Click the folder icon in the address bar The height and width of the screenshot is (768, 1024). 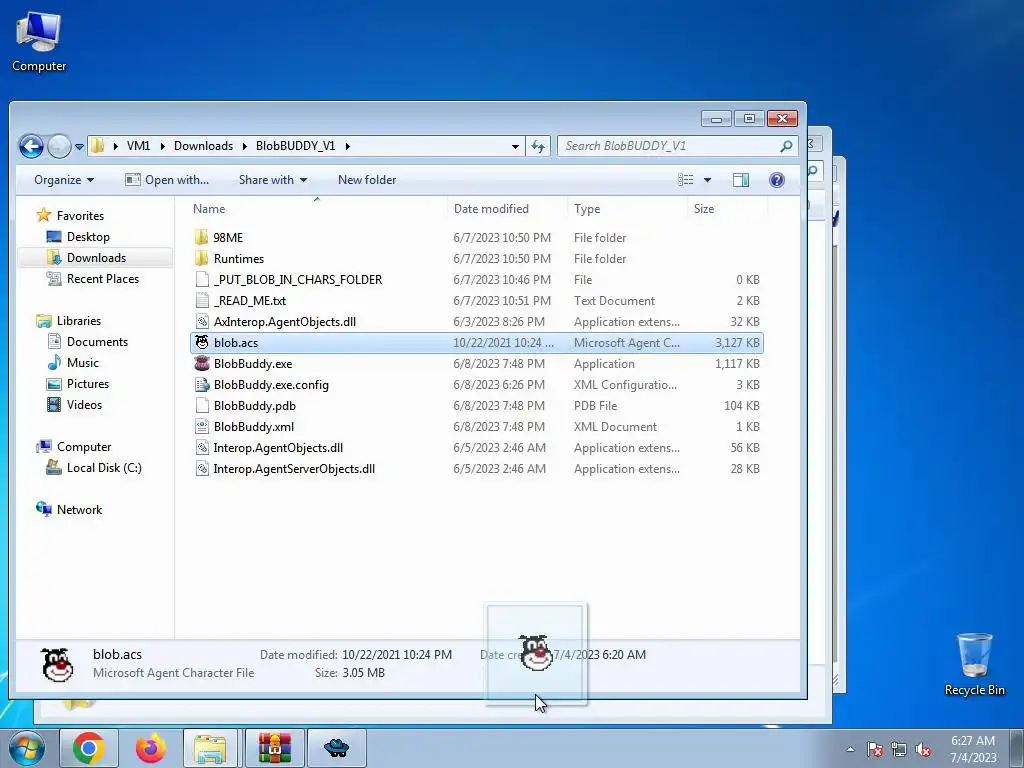[97, 146]
